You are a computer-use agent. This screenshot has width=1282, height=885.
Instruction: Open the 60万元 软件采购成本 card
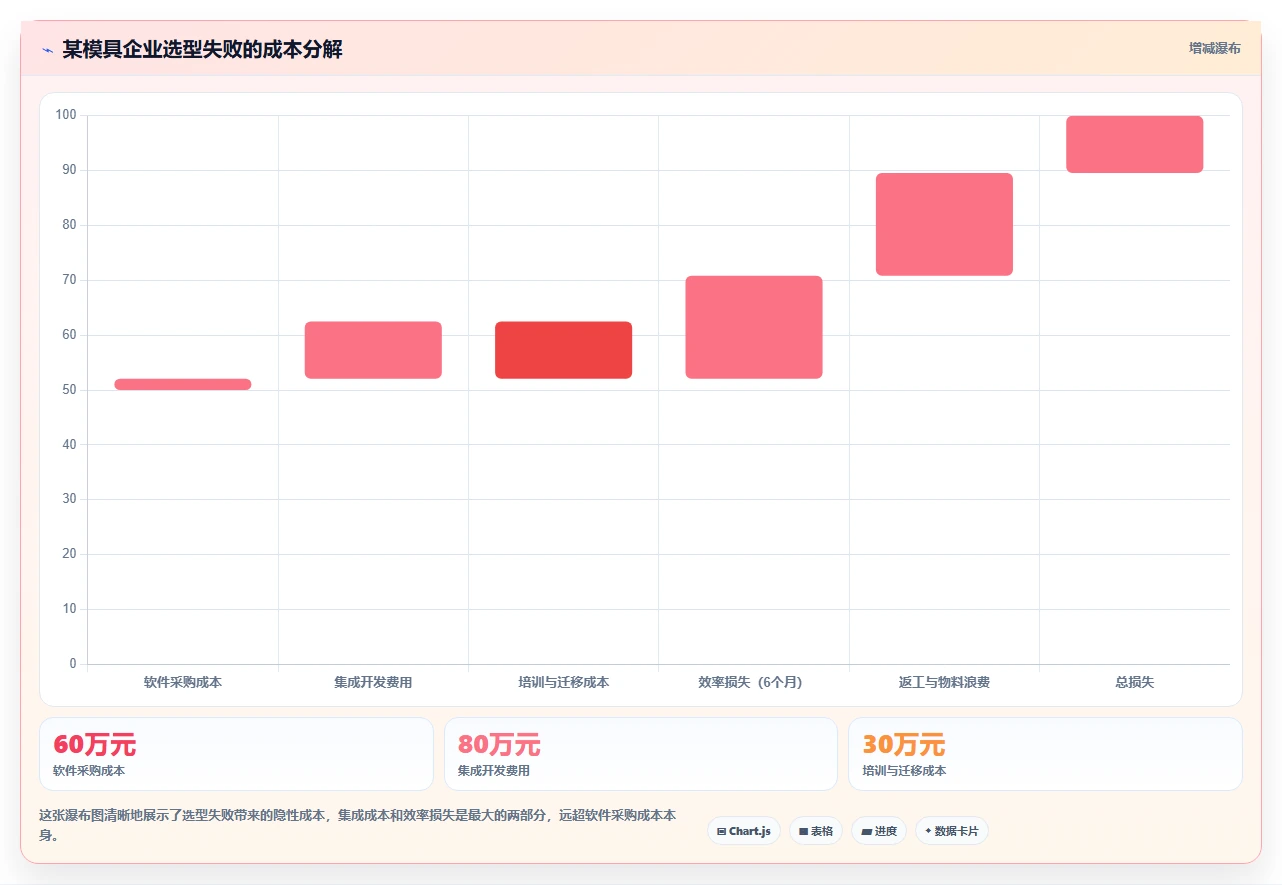236,754
